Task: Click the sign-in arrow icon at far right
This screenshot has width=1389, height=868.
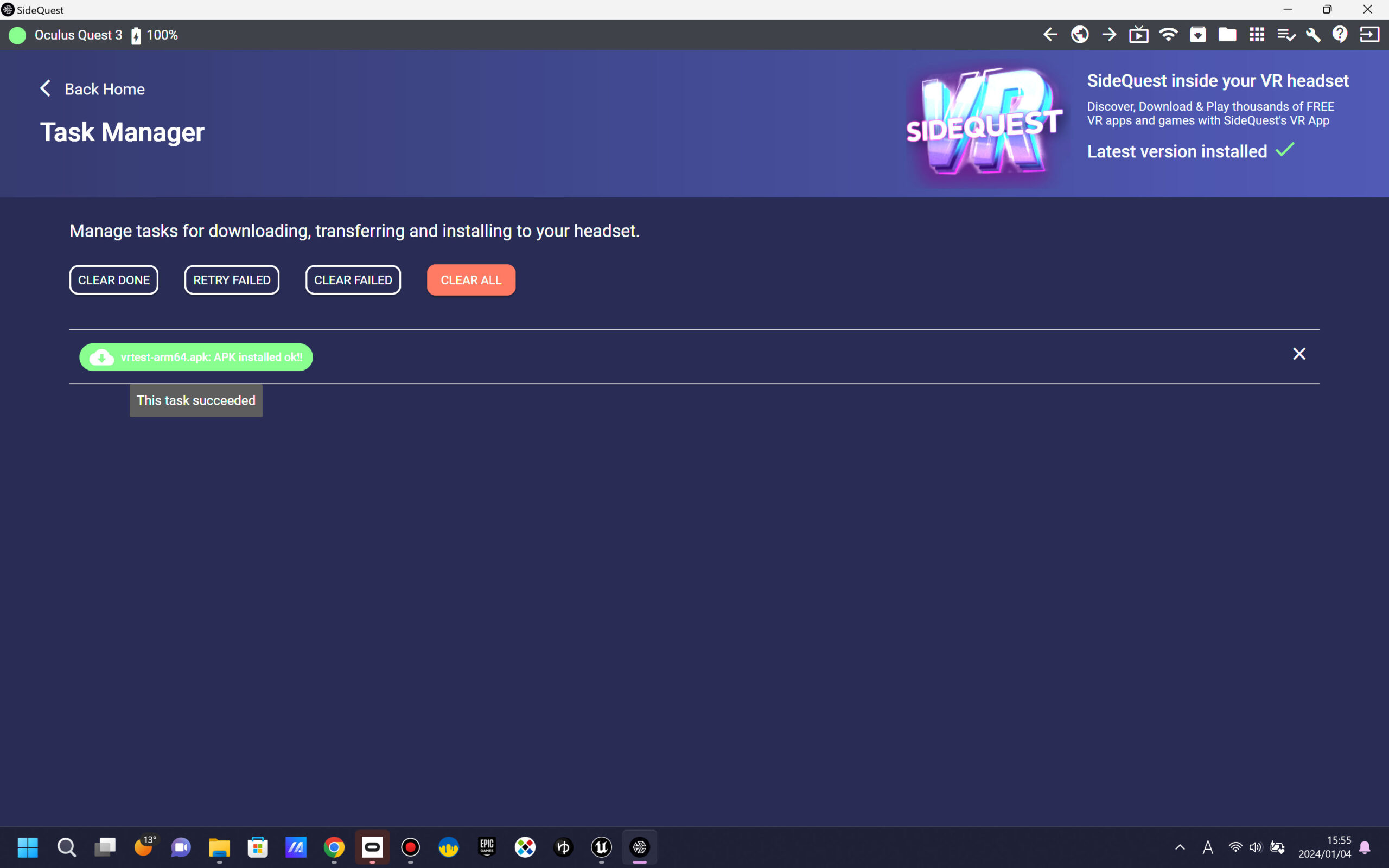Action: [1369, 34]
